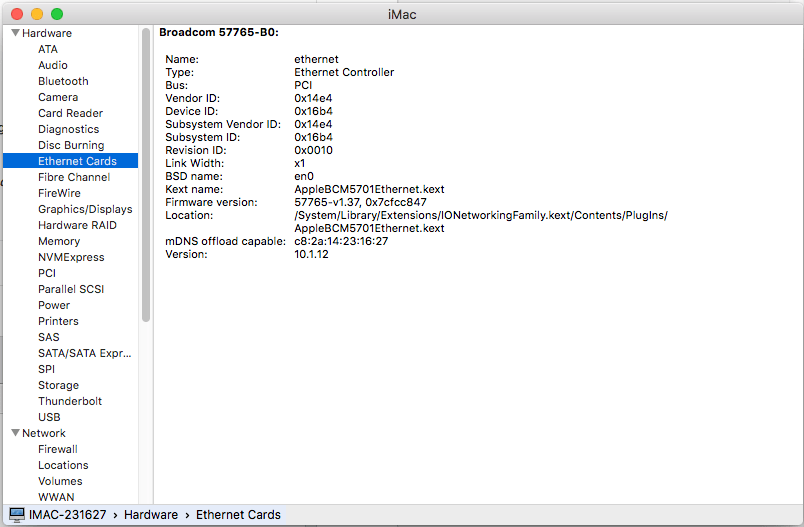Select ATA in the sidebar
Screen dimensions: 804x527
click(x=48, y=49)
